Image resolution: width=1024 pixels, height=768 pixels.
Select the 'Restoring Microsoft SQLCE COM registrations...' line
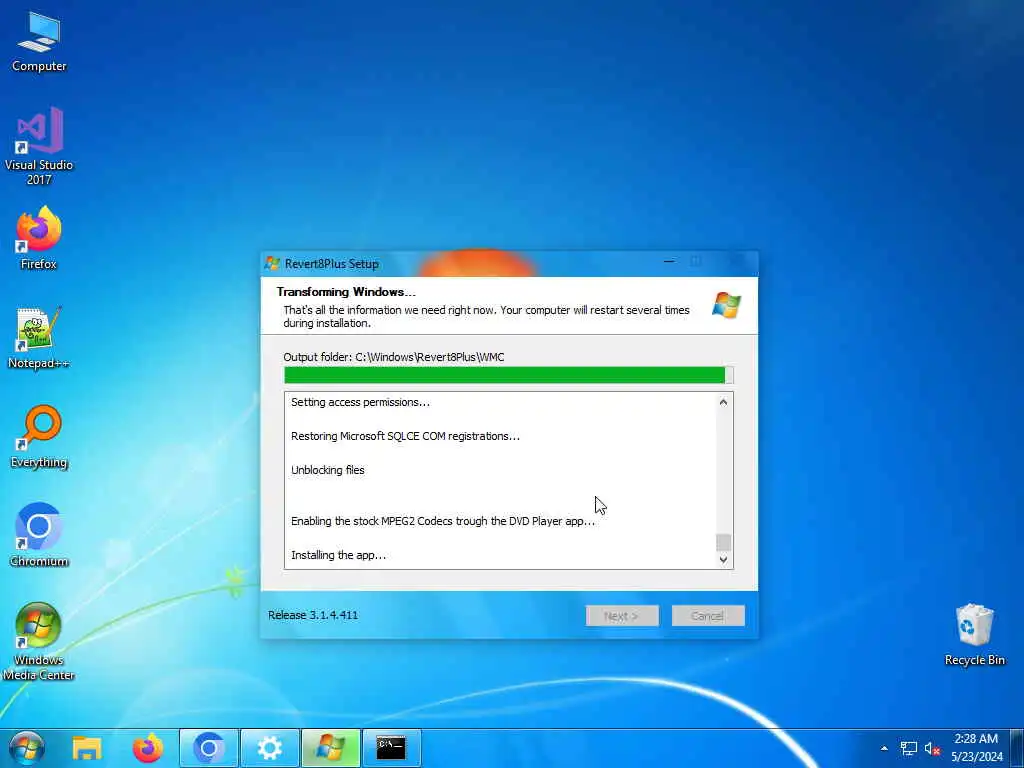click(x=405, y=436)
